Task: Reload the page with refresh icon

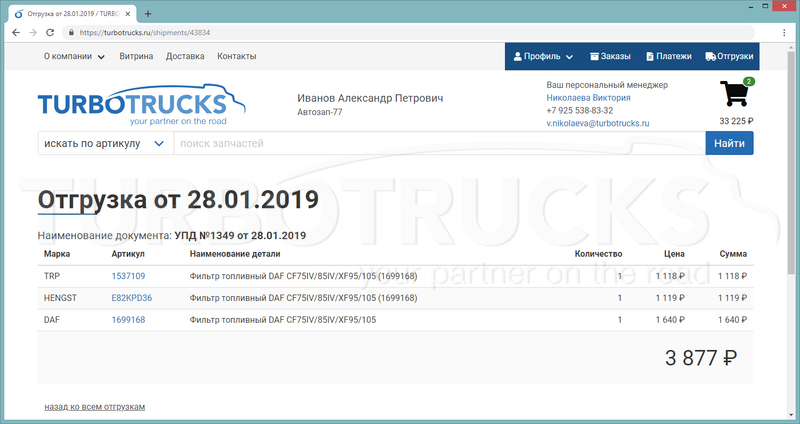Action: point(50,32)
